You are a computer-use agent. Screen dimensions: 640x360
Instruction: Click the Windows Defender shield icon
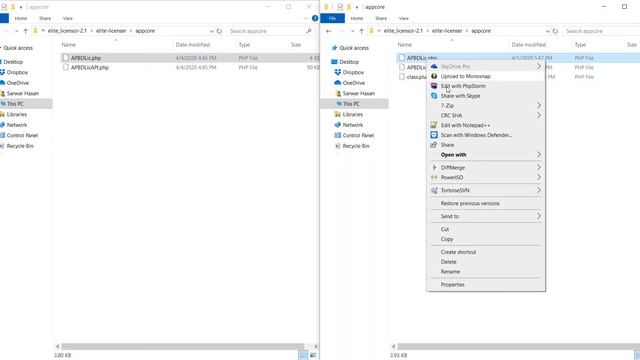(434, 135)
